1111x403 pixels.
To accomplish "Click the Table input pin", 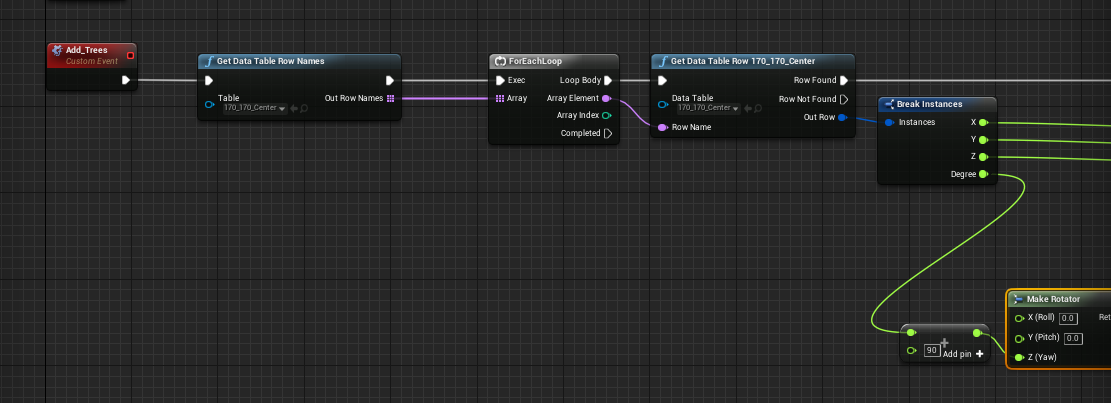I will point(209,105).
